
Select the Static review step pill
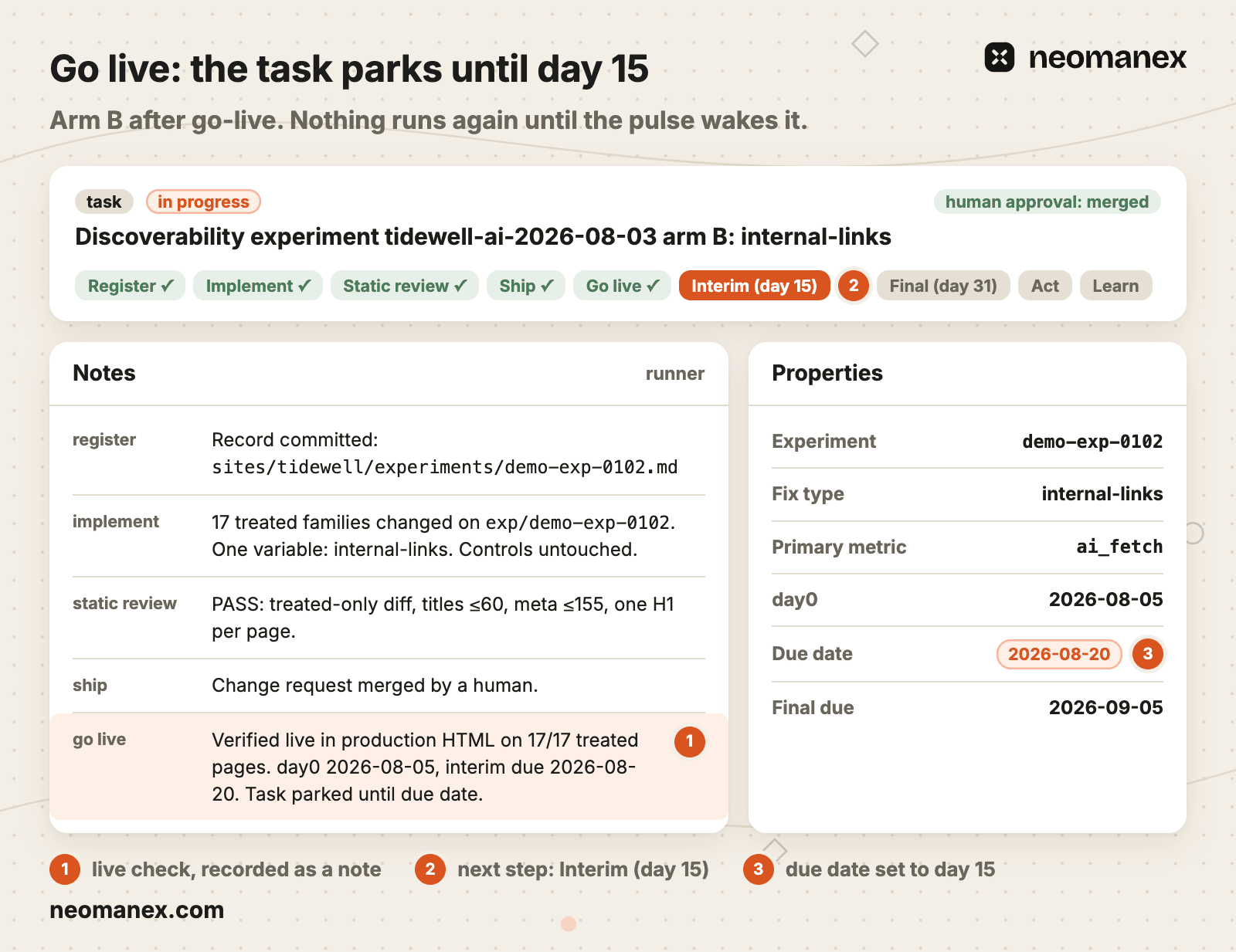coord(405,286)
